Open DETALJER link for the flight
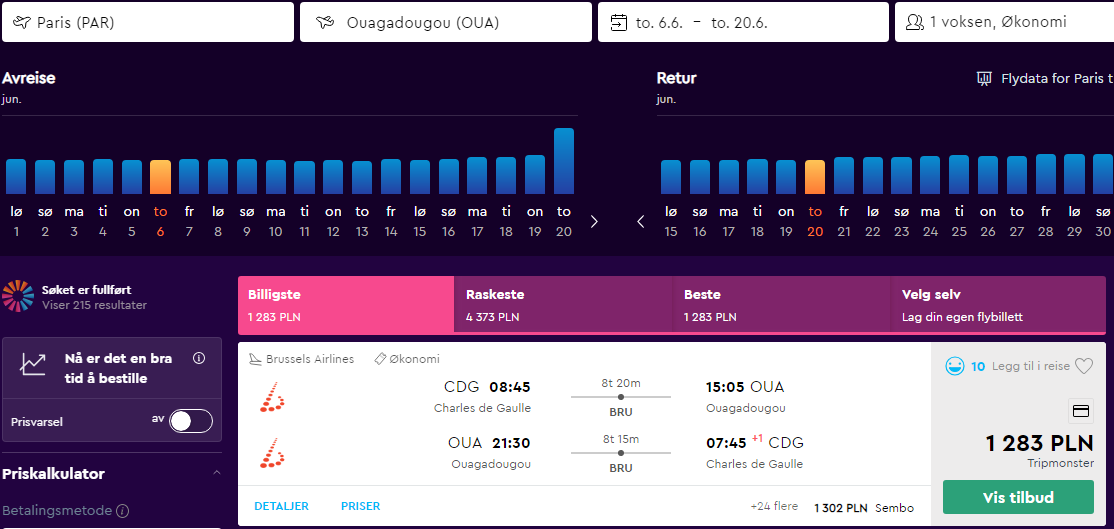The image size is (1114, 529). [281, 506]
